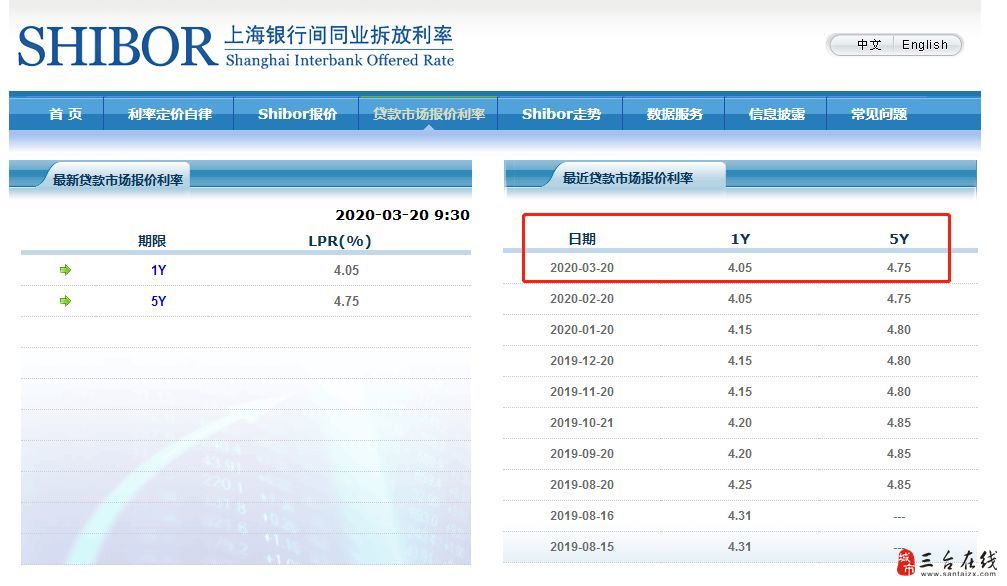Open 常见问题 menu item
The image size is (1007, 586).
879,114
